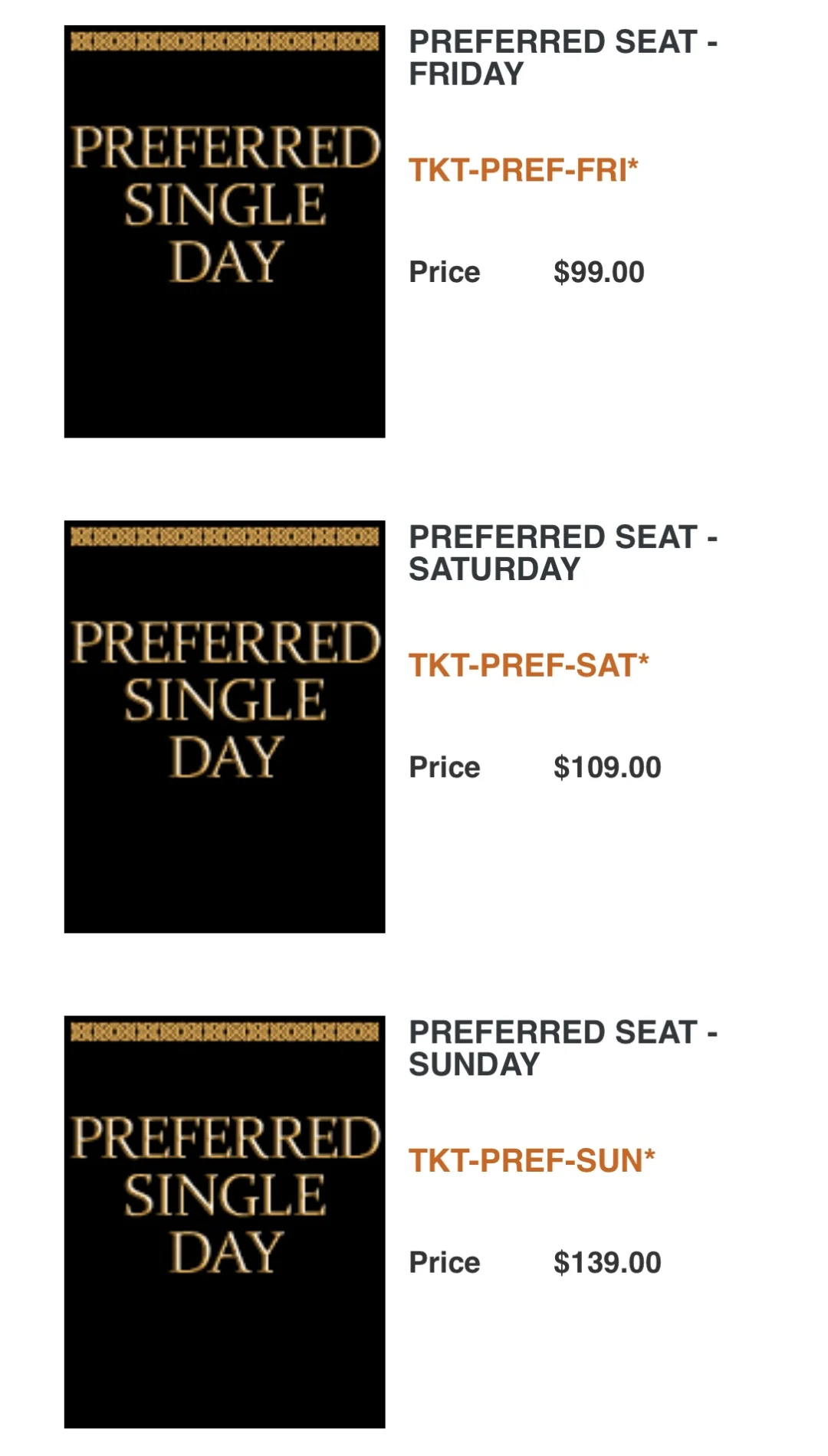
Task: Open the TKT-PREF-FRI* product link
Action: tap(524, 170)
